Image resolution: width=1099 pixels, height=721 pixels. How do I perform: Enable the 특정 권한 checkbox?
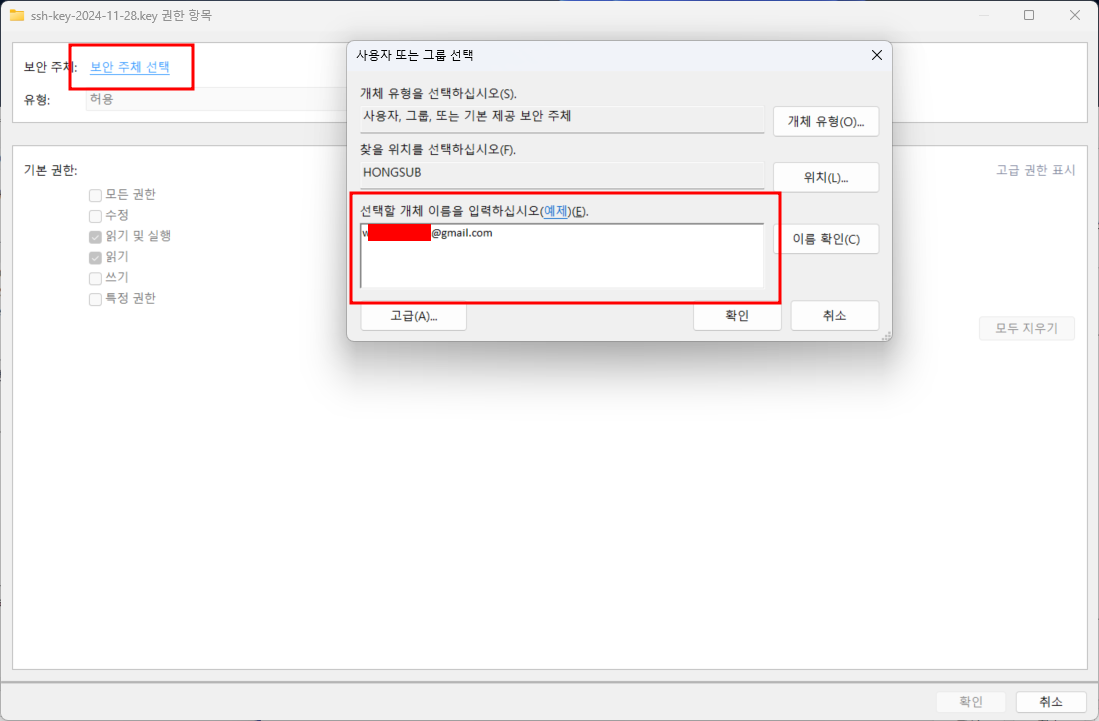pyautogui.click(x=95, y=299)
